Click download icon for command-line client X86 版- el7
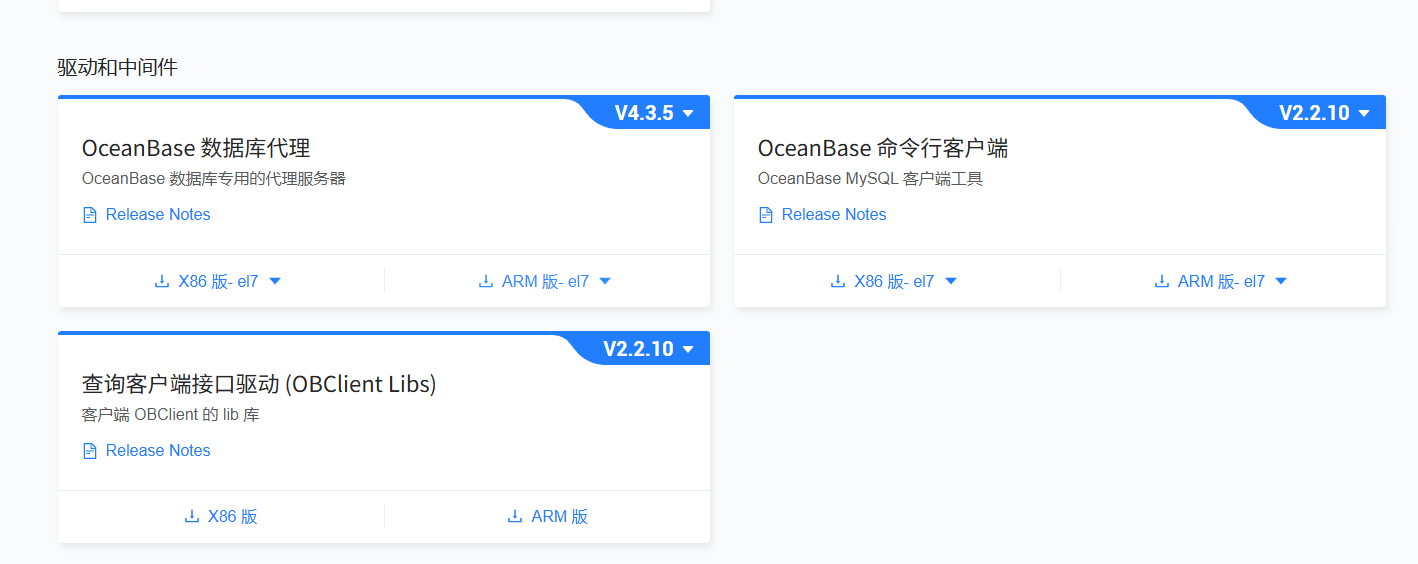1418x564 pixels. (x=838, y=282)
